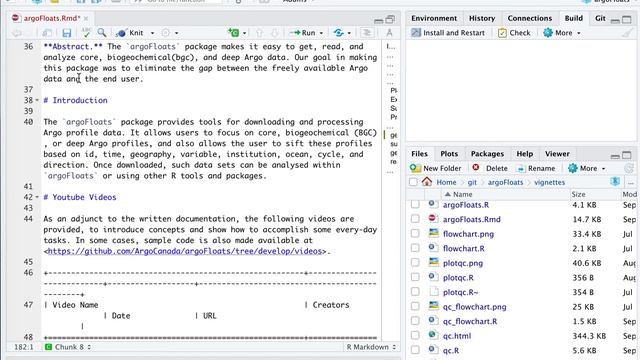This screenshot has height=360, width=640.
Task: Toggle document outline pane
Action: 366,33
